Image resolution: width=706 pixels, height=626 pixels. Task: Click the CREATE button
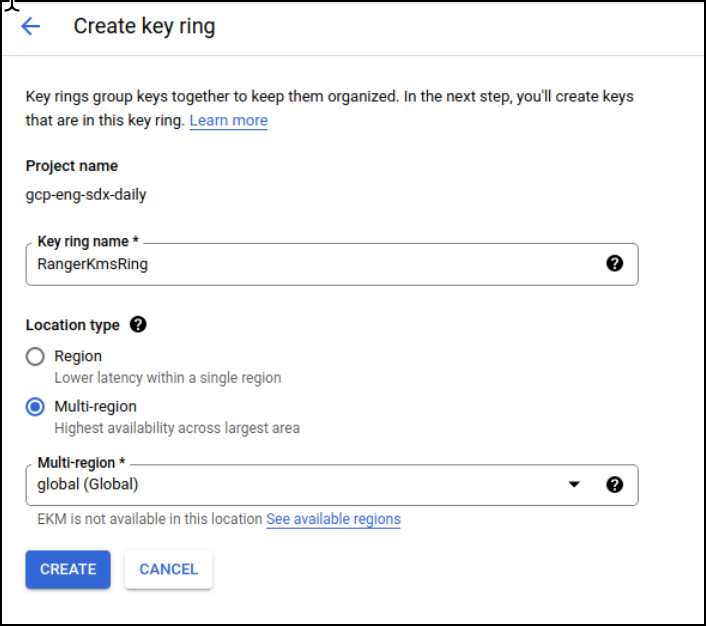point(68,570)
